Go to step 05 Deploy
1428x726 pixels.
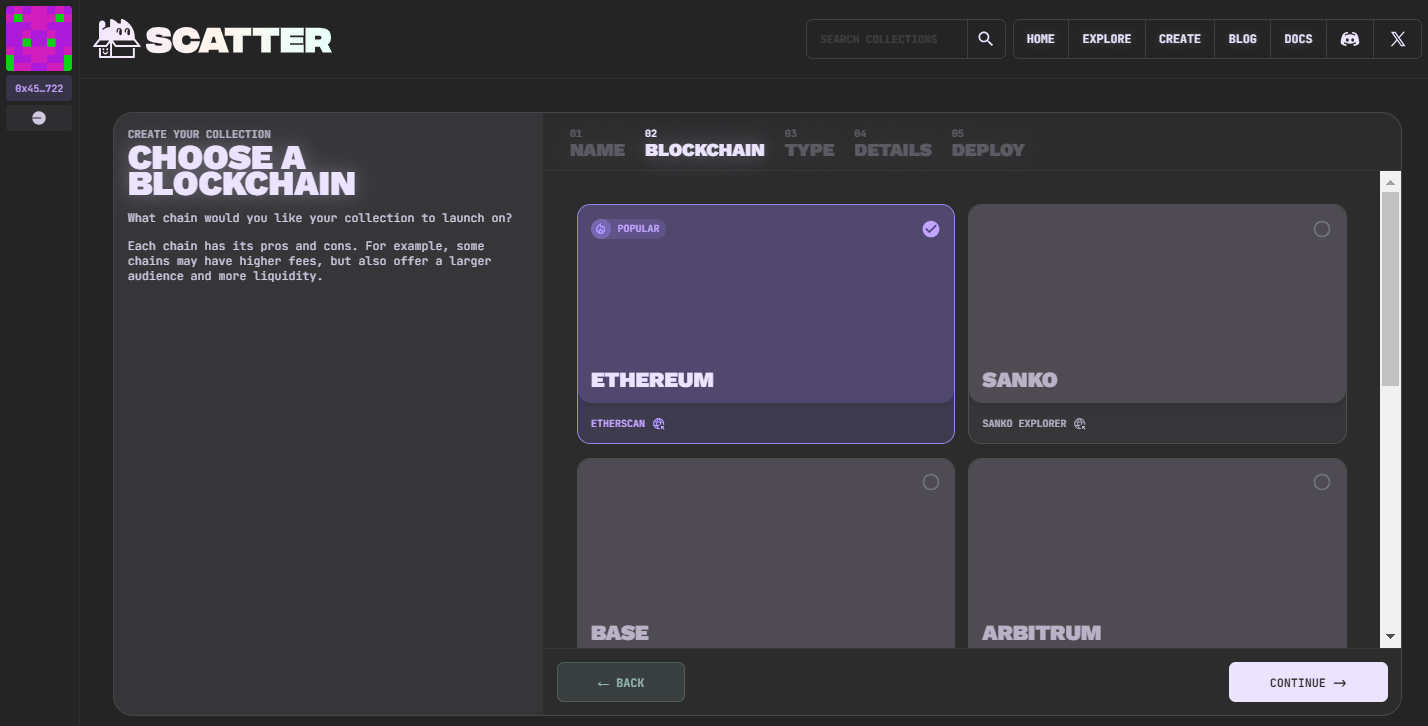pyautogui.click(x=988, y=144)
